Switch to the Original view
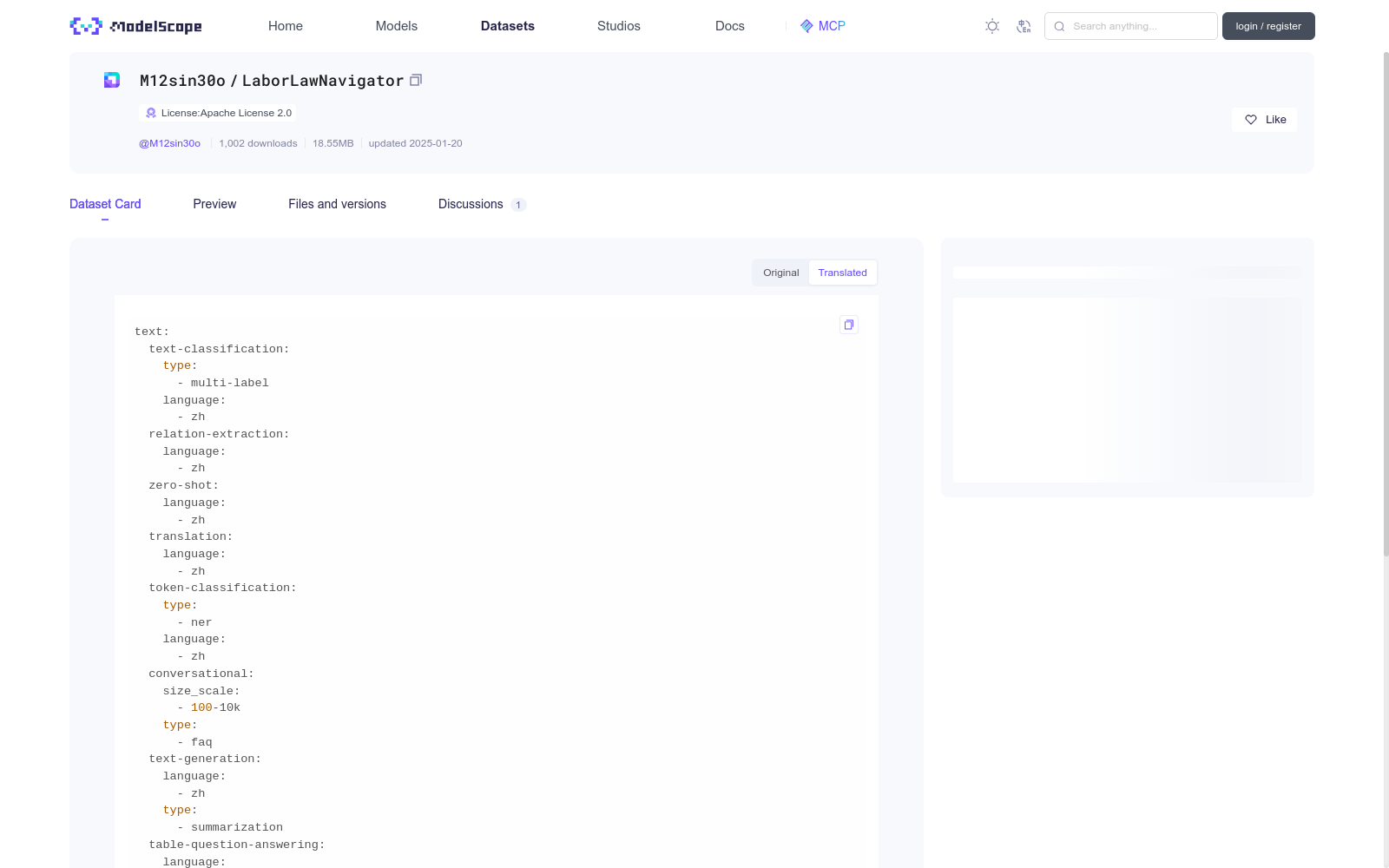 click(x=780, y=272)
